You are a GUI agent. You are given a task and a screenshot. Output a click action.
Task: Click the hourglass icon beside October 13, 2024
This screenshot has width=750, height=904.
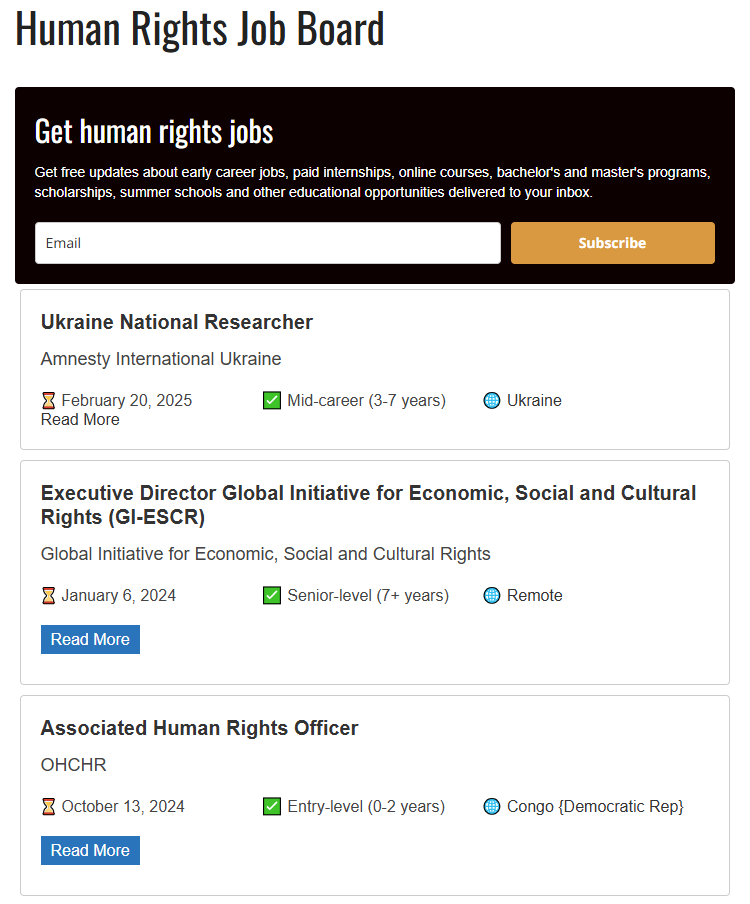coord(48,806)
